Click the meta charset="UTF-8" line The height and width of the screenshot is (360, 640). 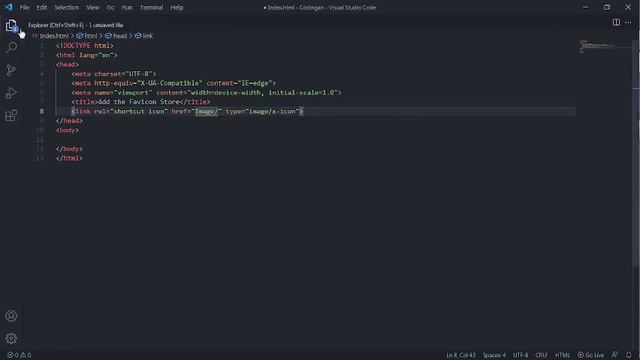click(114, 74)
